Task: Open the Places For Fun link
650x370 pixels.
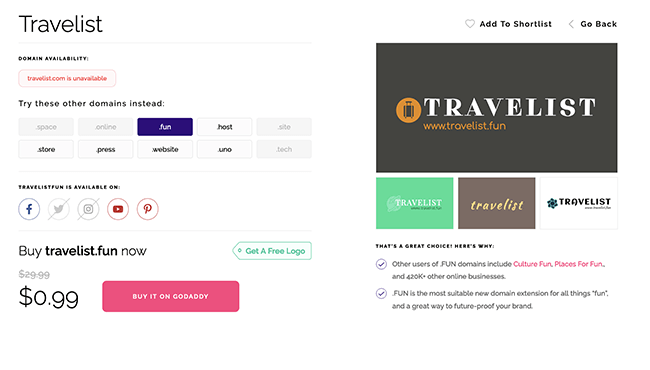Action: point(579,264)
